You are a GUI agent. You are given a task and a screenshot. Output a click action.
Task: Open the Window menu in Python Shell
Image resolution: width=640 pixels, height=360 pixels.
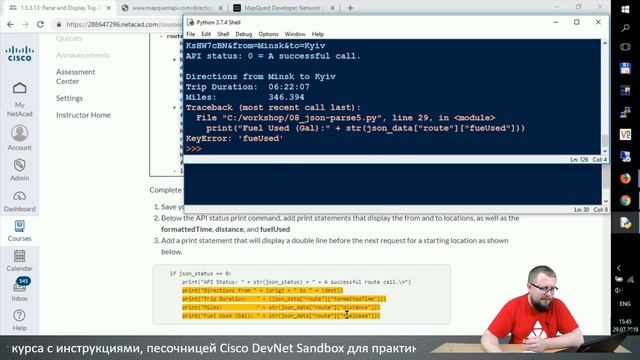point(295,34)
